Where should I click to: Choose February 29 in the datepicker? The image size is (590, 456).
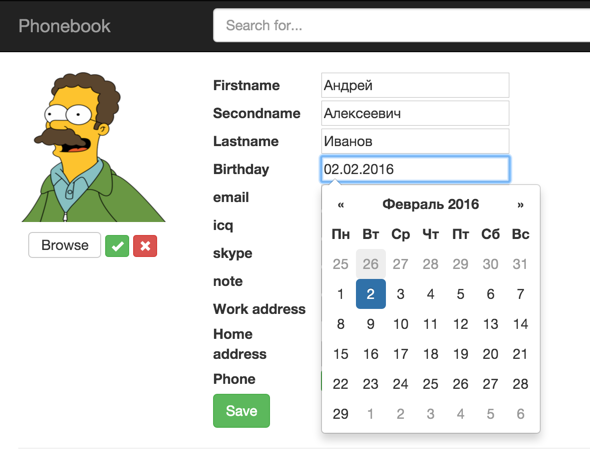tap(341, 414)
